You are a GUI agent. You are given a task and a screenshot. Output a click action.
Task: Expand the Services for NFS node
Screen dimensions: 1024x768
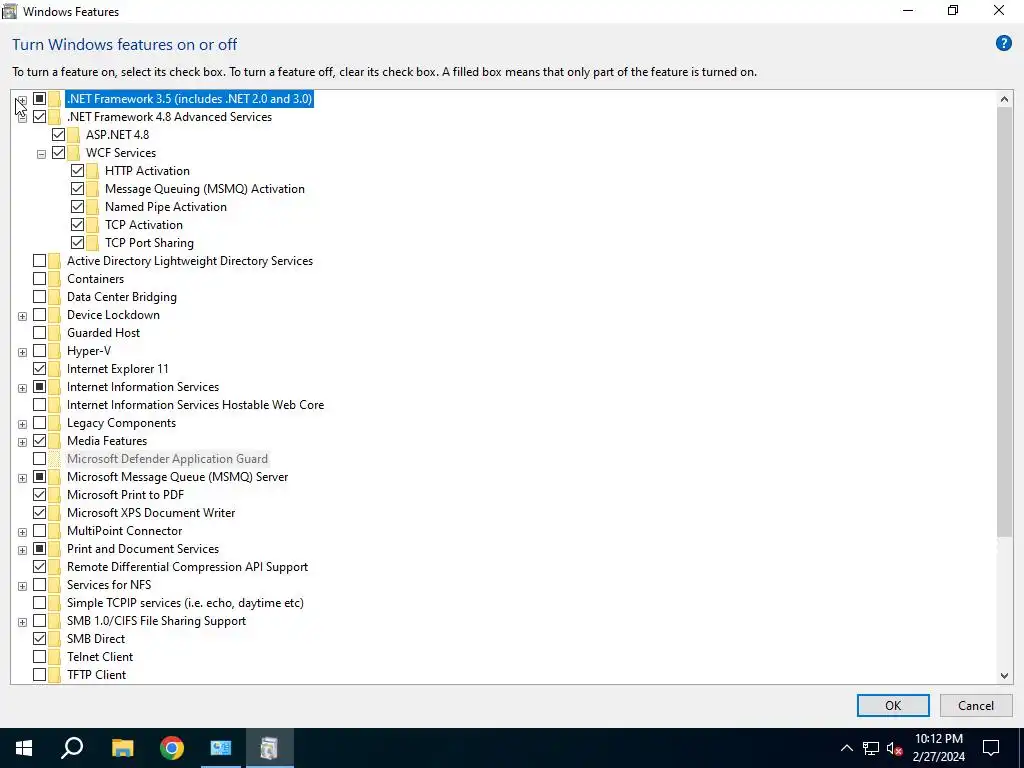22,586
